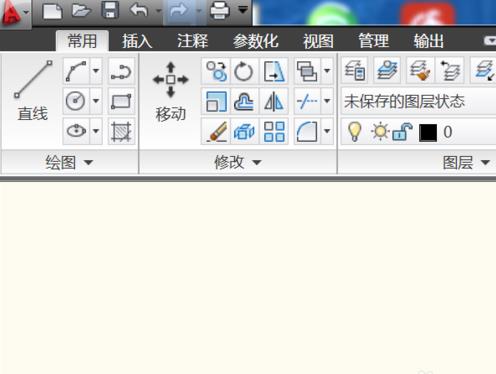The width and height of the screenshot is (496, 374).
Task: Select the Erase tool icon
Action: 216,131
